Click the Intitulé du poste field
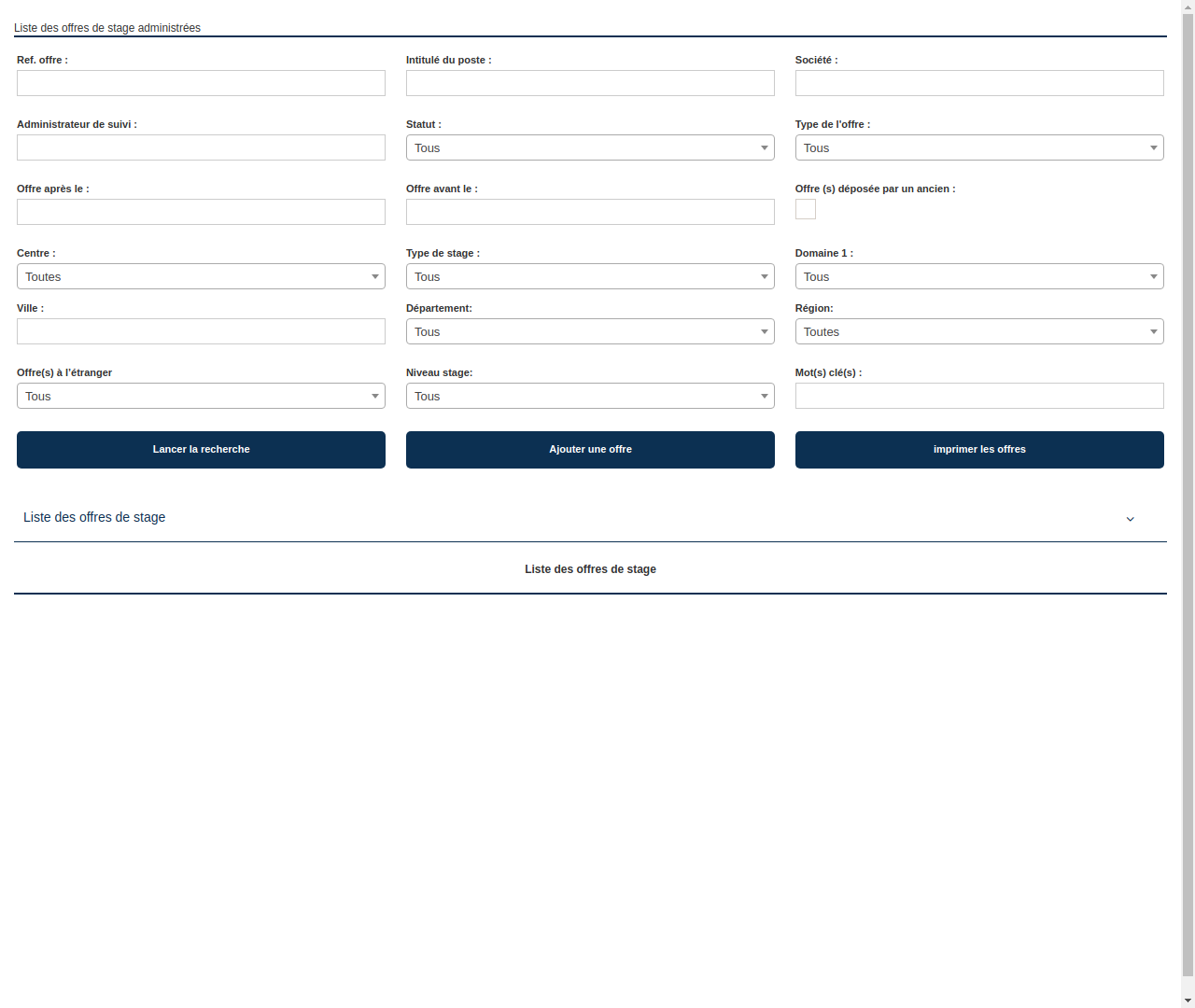The width and height of the screenshot is (1195, 1008). click(590, 83)
